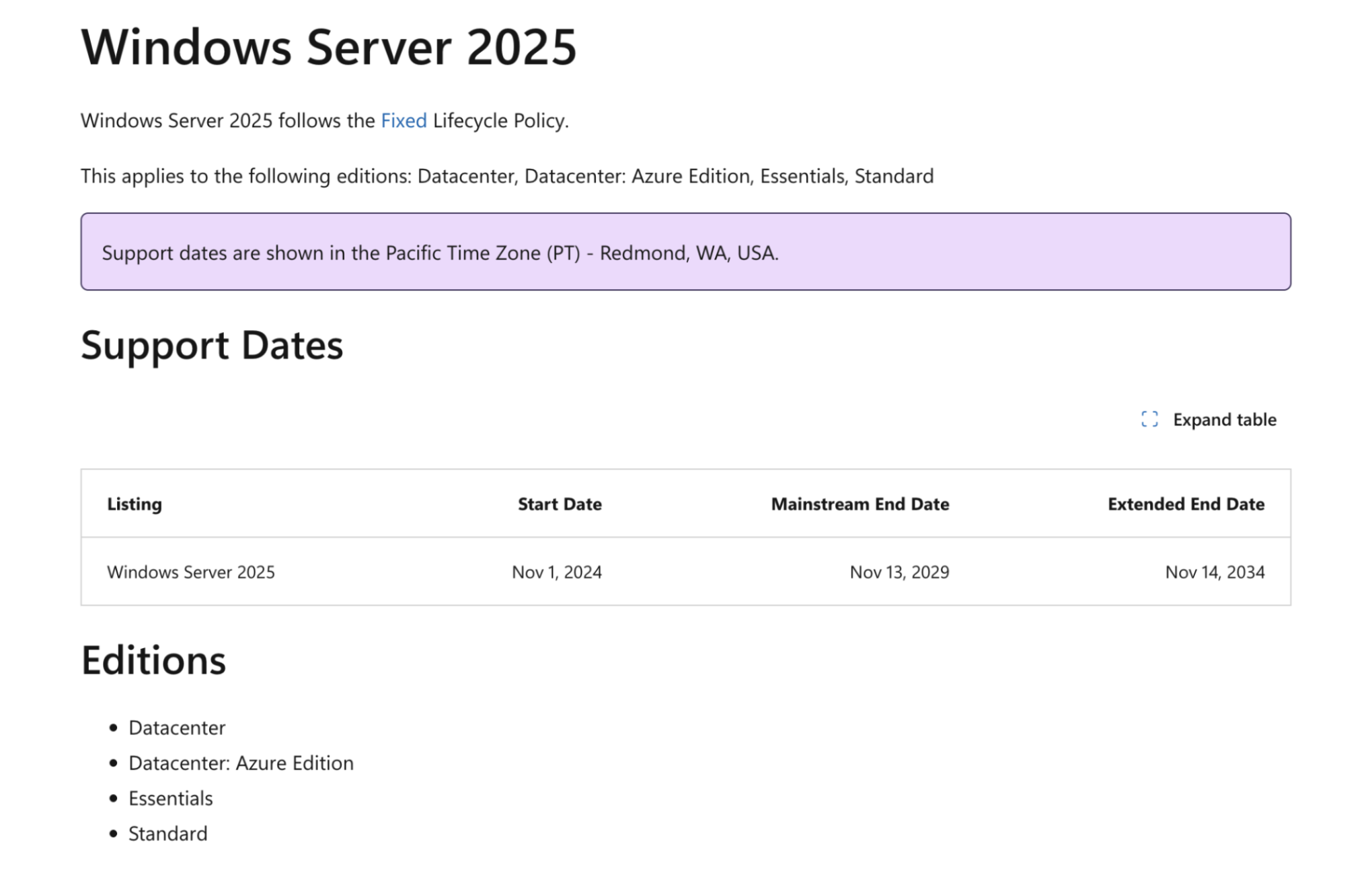Select the Listing column header

pos(135,504)
